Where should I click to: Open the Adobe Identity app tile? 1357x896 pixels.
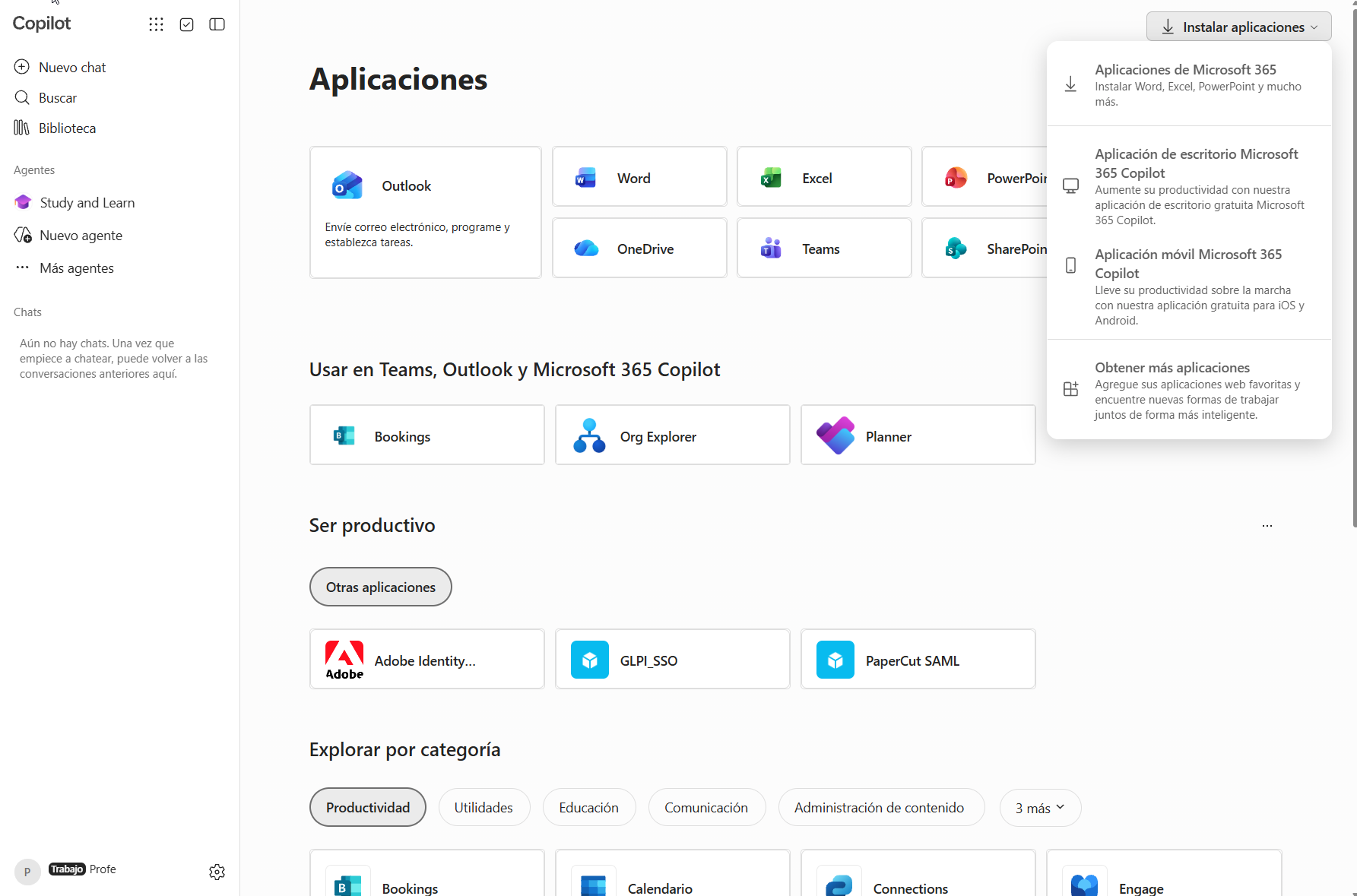coord(427,659)
